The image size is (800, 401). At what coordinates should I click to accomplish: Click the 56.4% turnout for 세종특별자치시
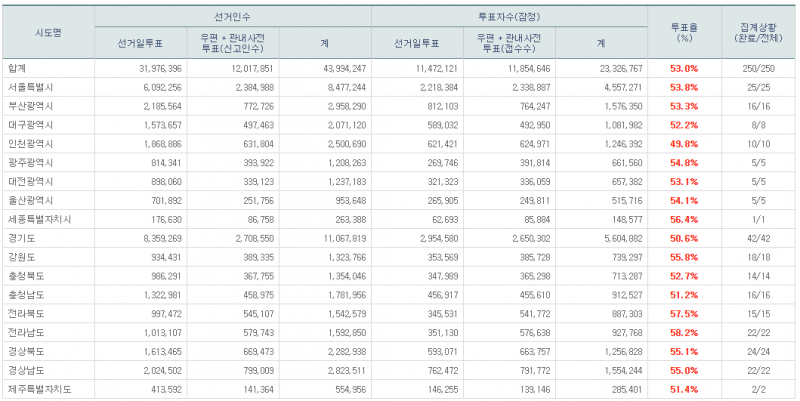[684, 219]
